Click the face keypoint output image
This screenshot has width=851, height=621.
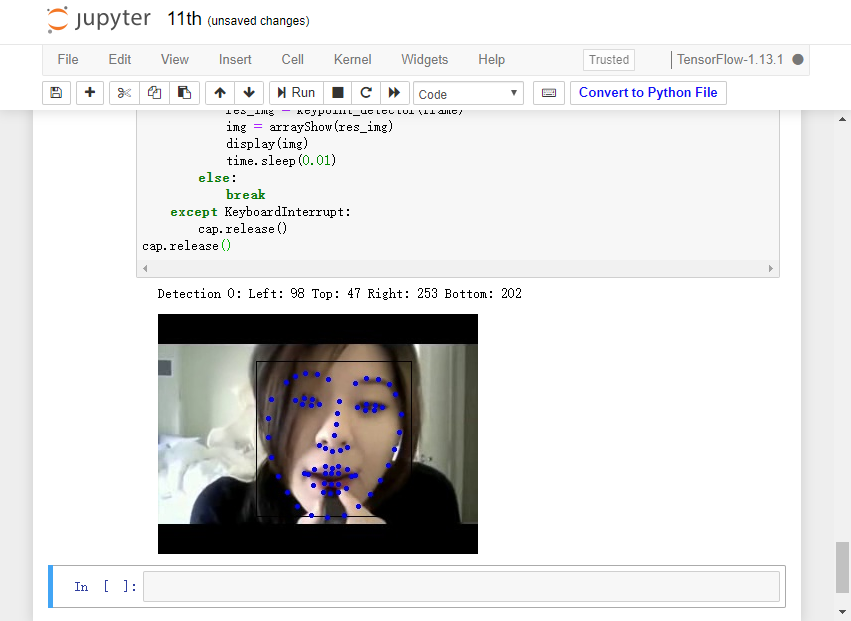click(x=318, y=434)
